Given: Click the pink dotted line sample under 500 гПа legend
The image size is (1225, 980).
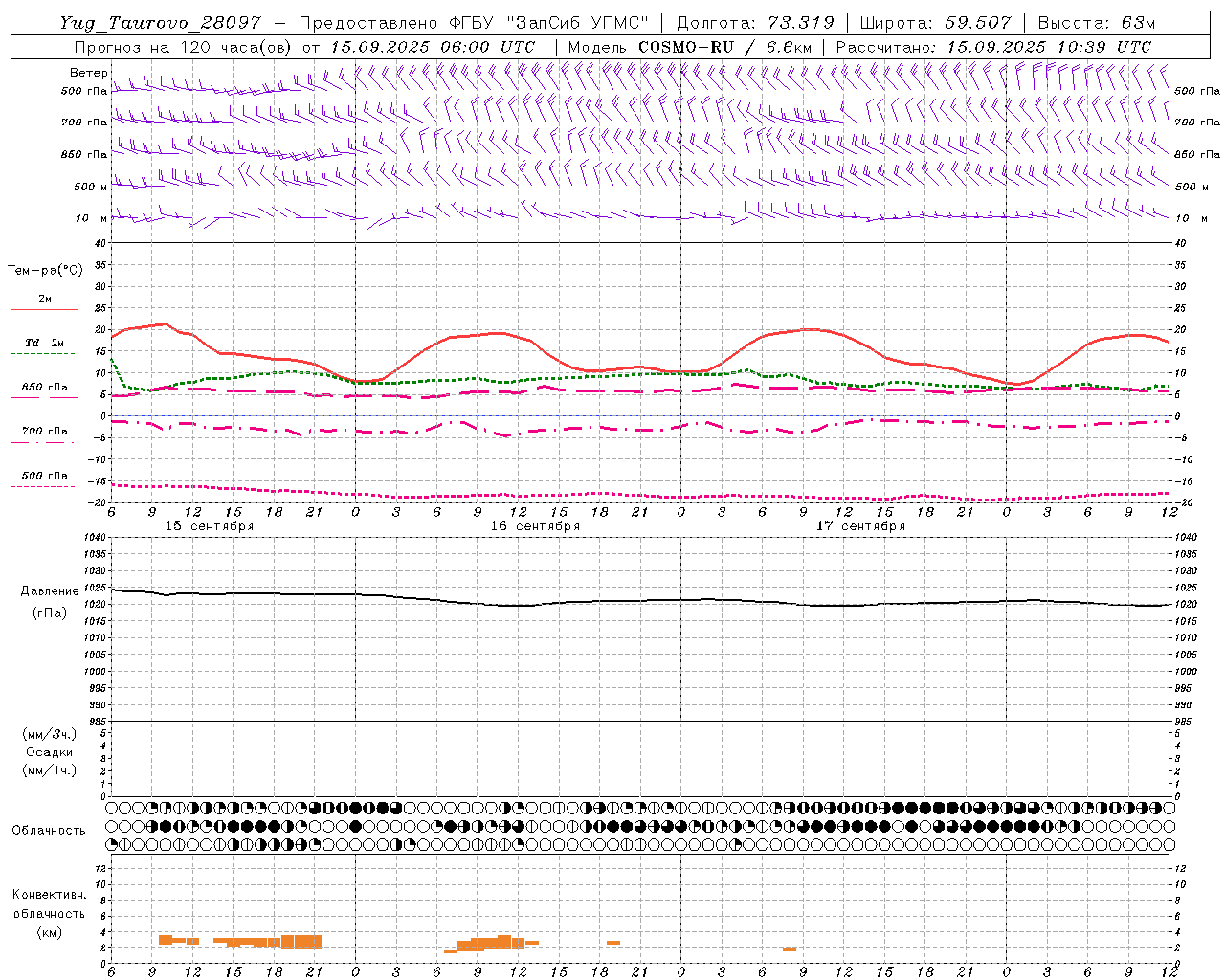Looking at the screenshot, I should [43, 487].
